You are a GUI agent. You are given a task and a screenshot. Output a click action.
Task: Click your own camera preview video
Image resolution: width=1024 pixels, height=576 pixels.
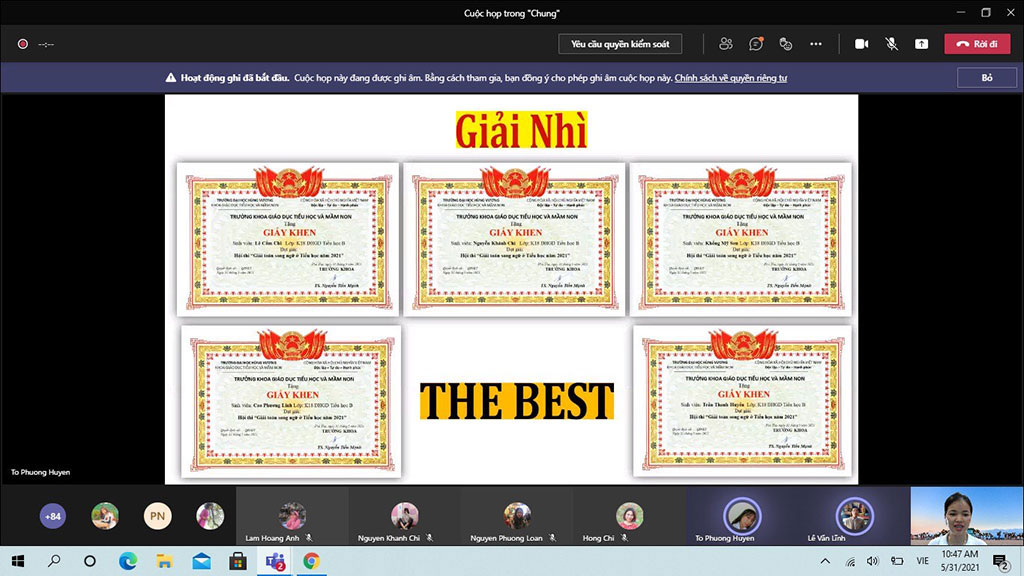pyautogui.click(x=967, y=516)
